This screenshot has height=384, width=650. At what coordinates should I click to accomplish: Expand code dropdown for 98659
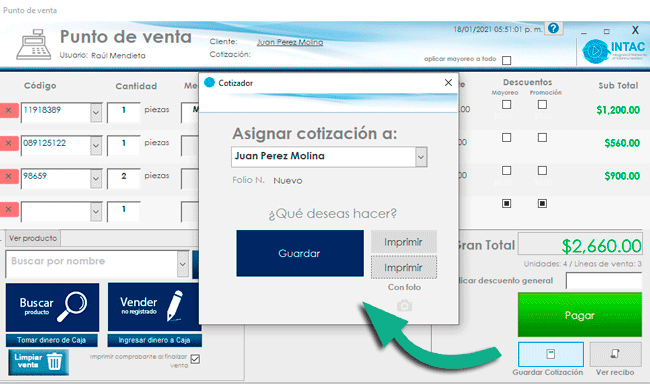96,179
